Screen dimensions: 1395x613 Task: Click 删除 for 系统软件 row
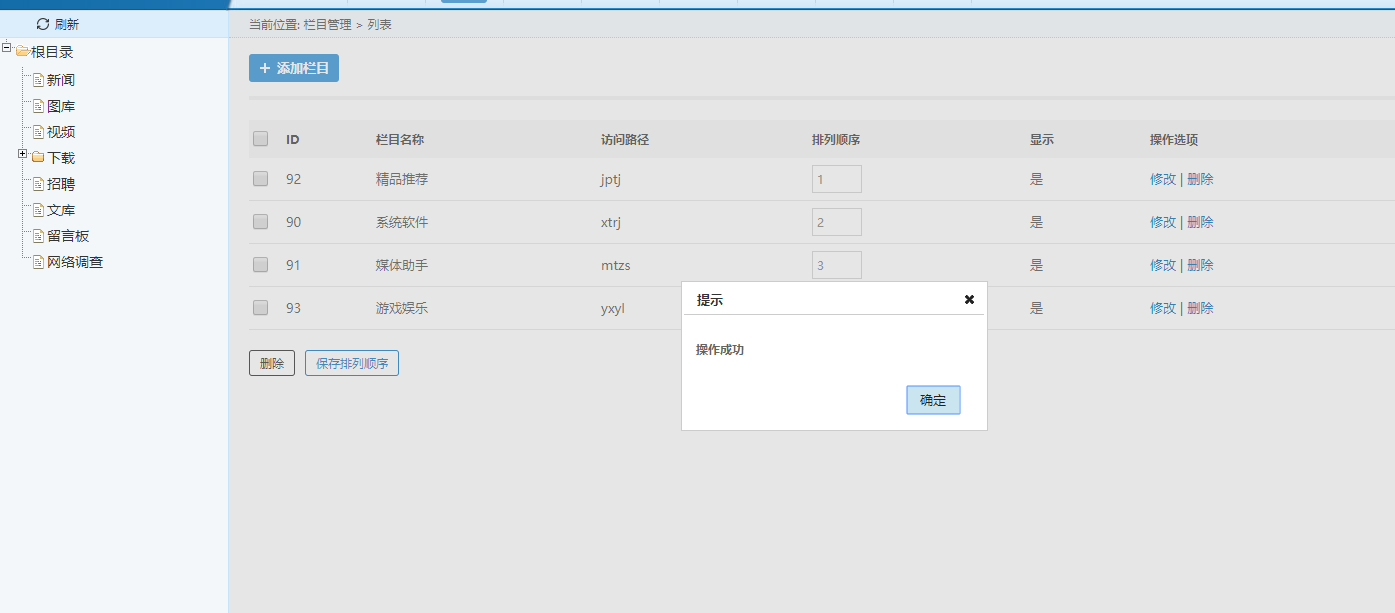click(1200, 222)
